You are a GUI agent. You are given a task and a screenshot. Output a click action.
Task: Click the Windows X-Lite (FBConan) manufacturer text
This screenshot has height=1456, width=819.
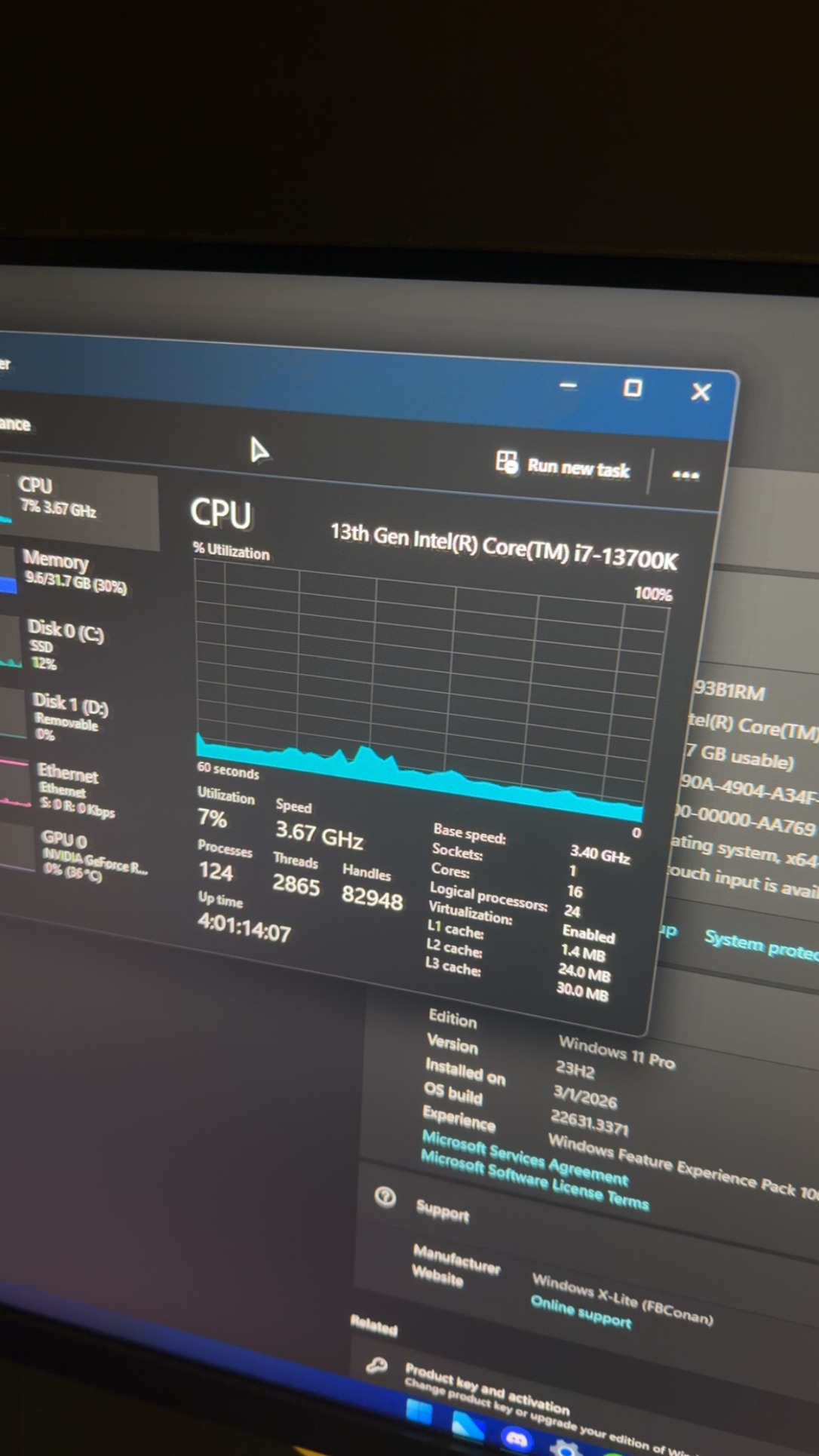(x=622, y=1298)
